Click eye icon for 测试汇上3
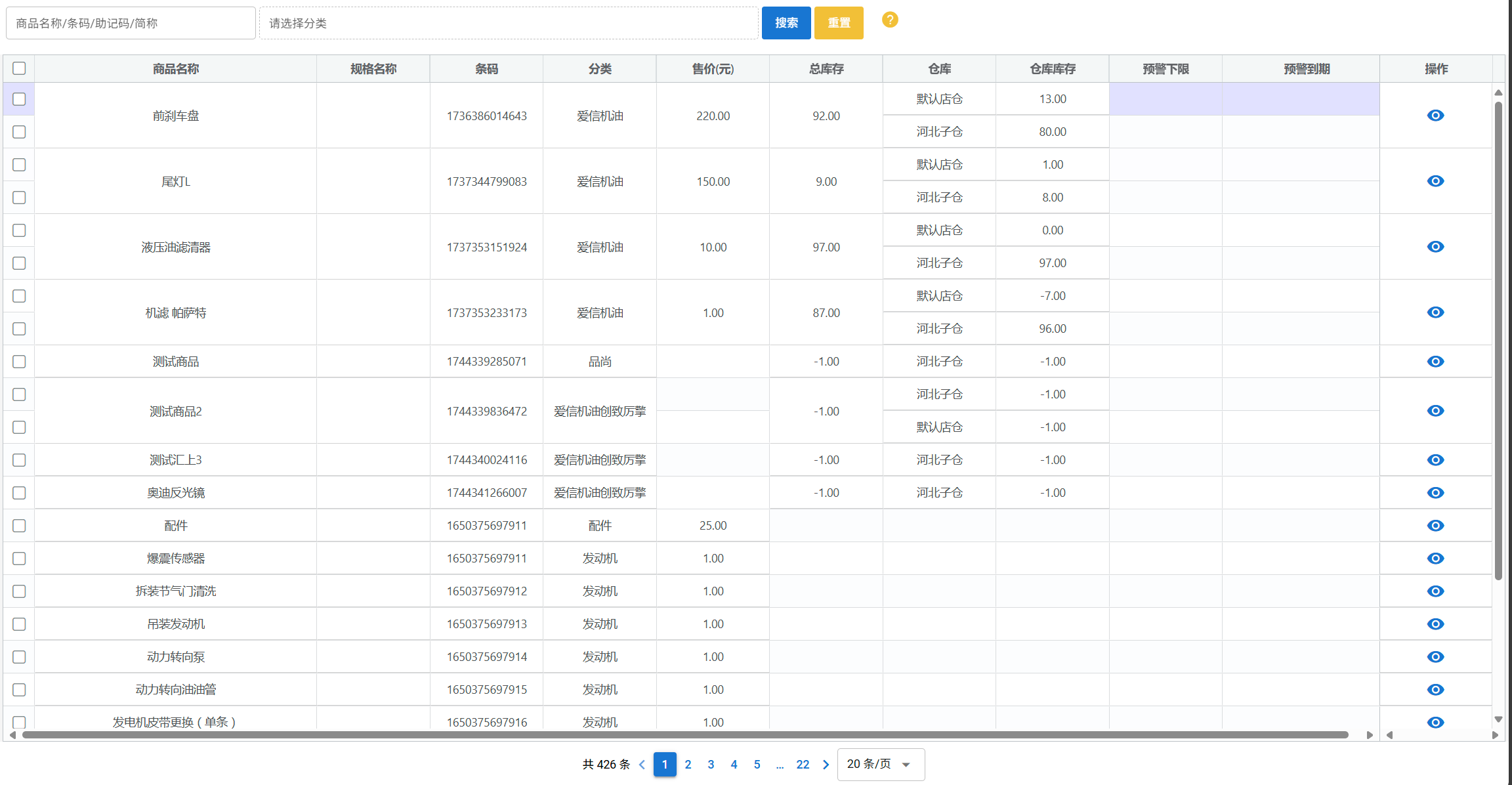 [1435, 460]
